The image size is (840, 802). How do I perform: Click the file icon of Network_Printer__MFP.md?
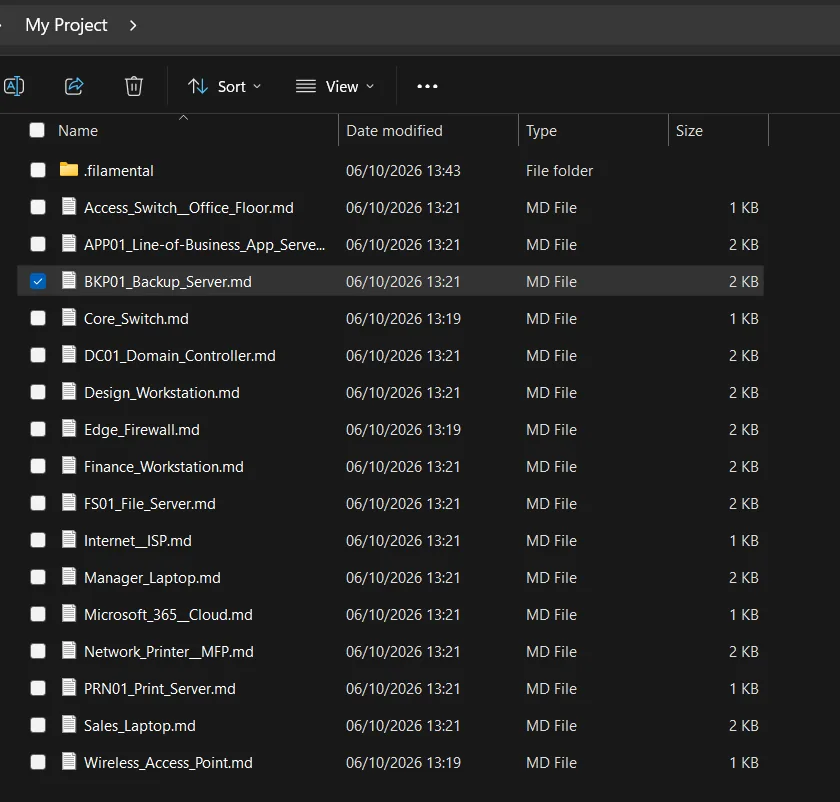pos(69,650)
